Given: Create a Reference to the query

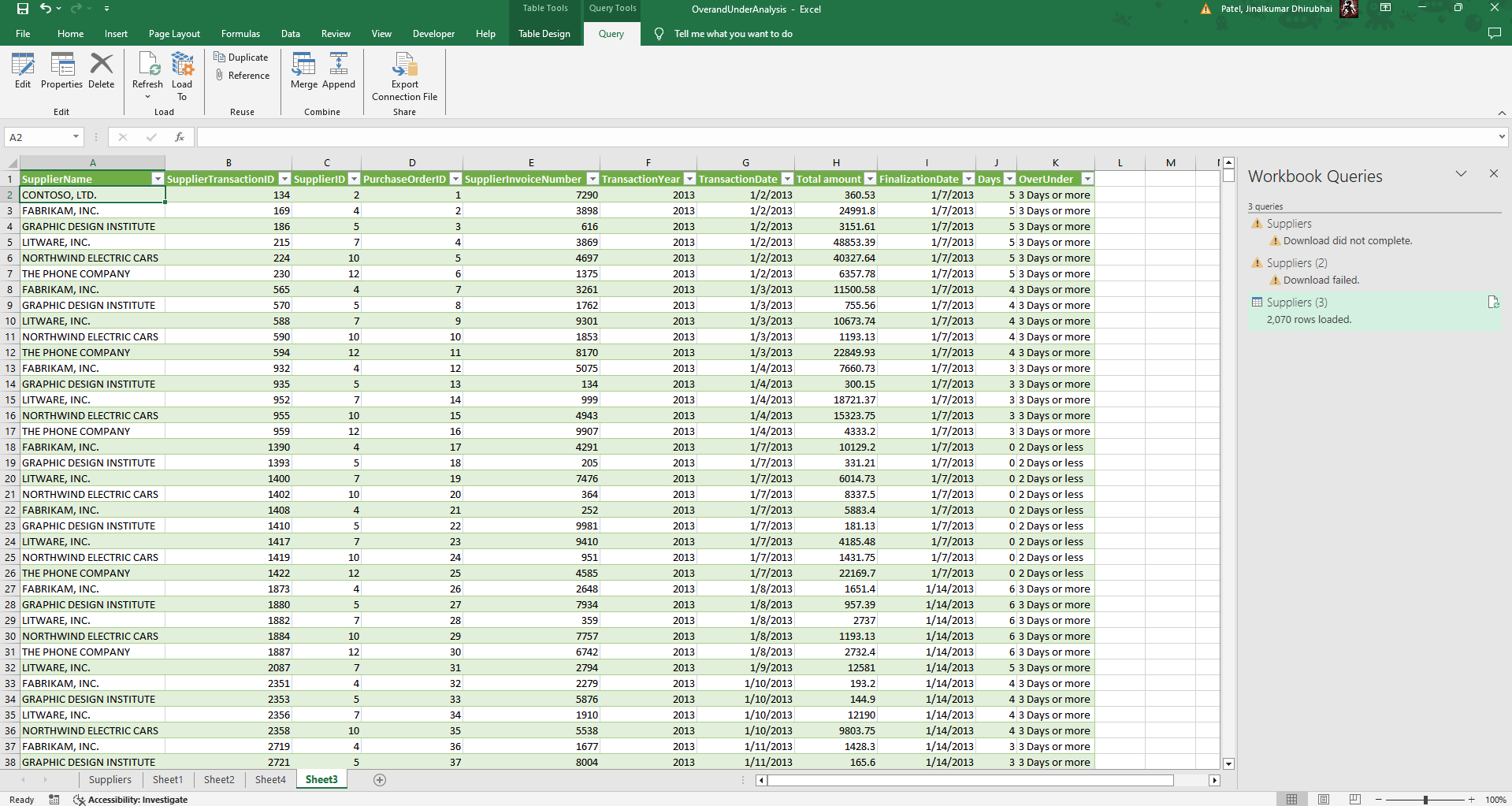Looking at the screenshot, I should pyautogui.click(x=243, y=76).
